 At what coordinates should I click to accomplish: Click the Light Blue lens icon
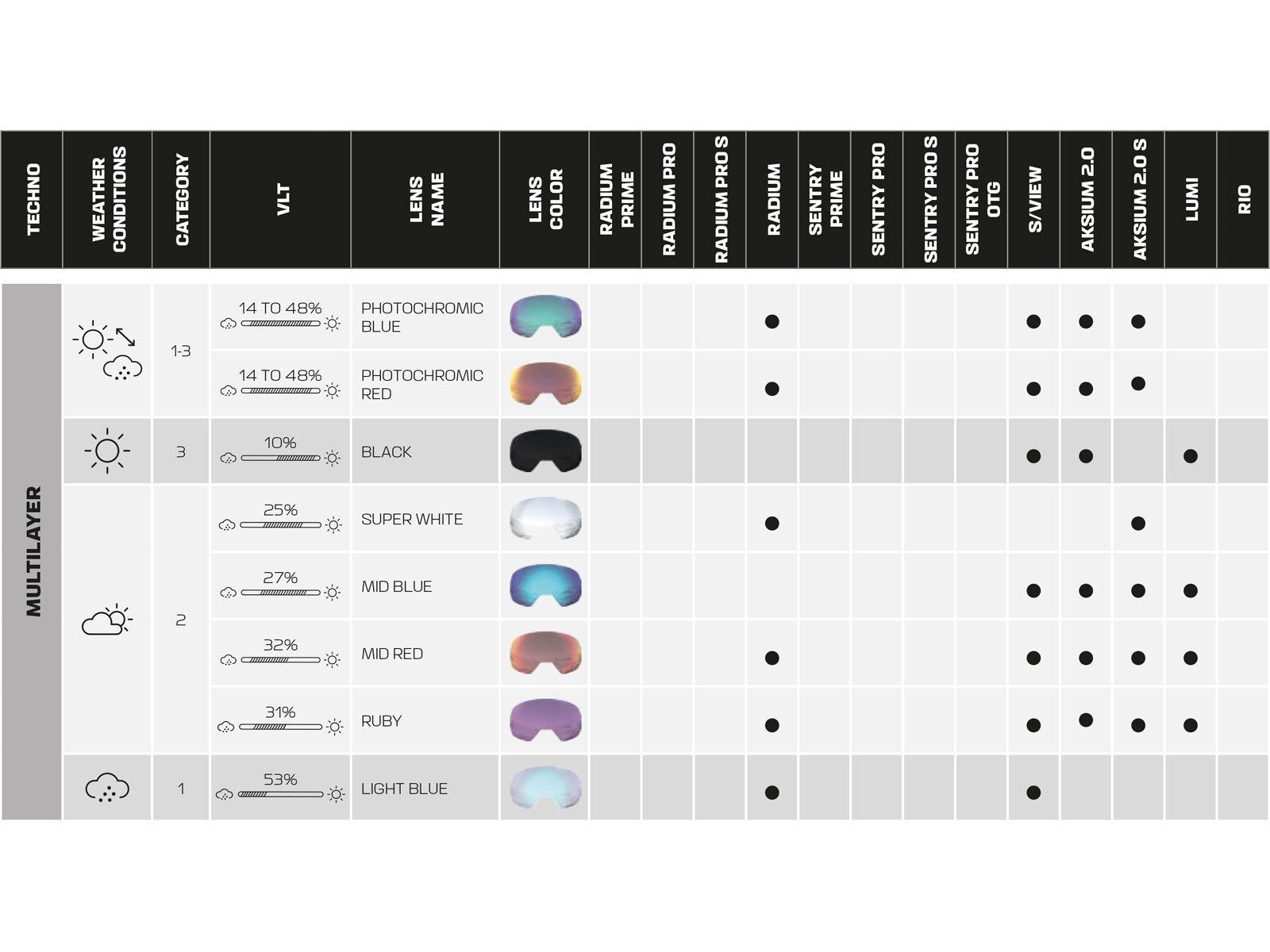coord(545,789)
